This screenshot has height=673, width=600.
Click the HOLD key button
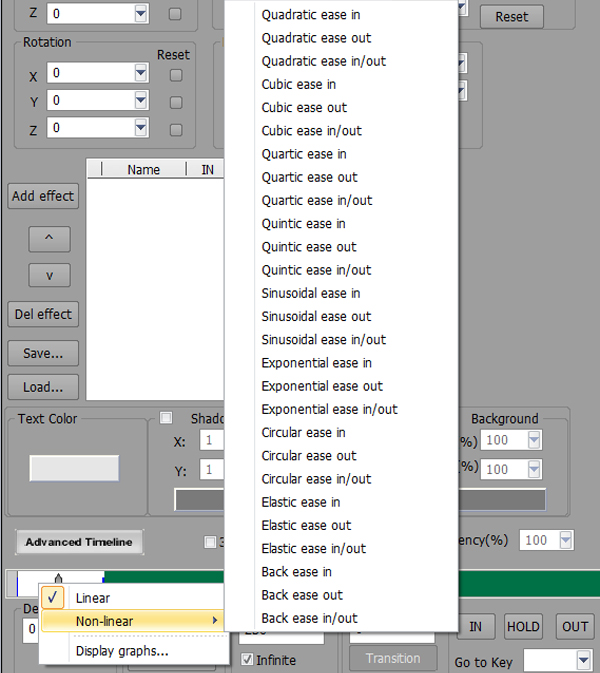(x=523, y=627)
